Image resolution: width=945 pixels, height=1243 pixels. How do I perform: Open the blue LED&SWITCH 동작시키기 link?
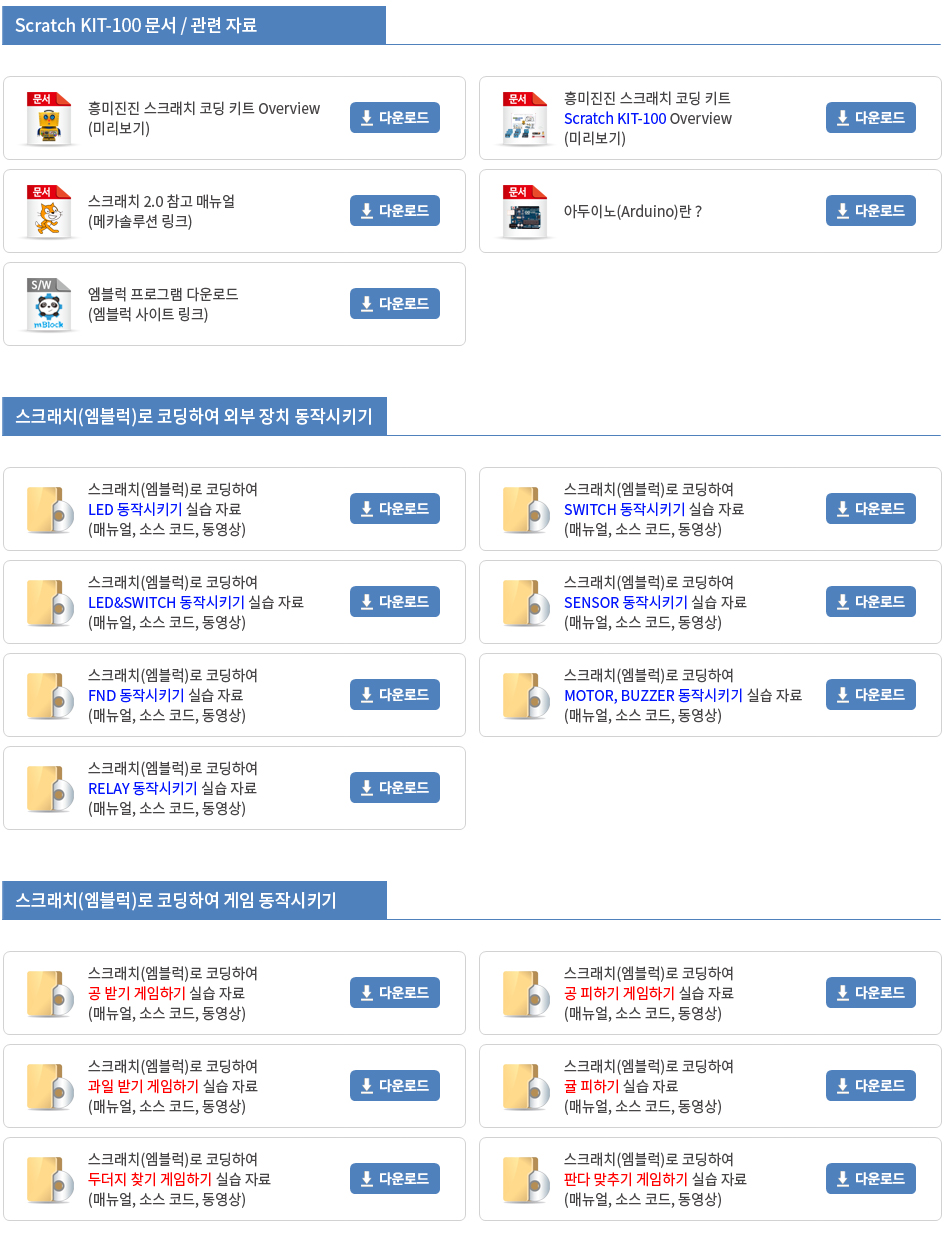[166, 602]
